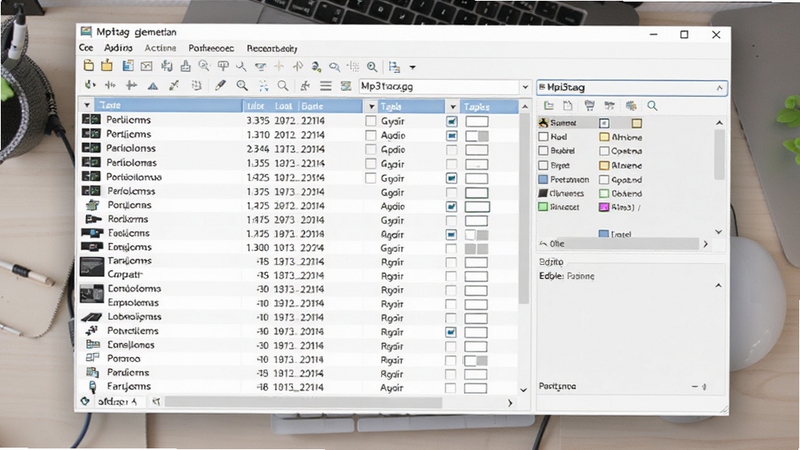The width and height of the screenshot is (800, 450).
Task: Pick the green Rinacet color swatch
Action: [x=543, y=207]
